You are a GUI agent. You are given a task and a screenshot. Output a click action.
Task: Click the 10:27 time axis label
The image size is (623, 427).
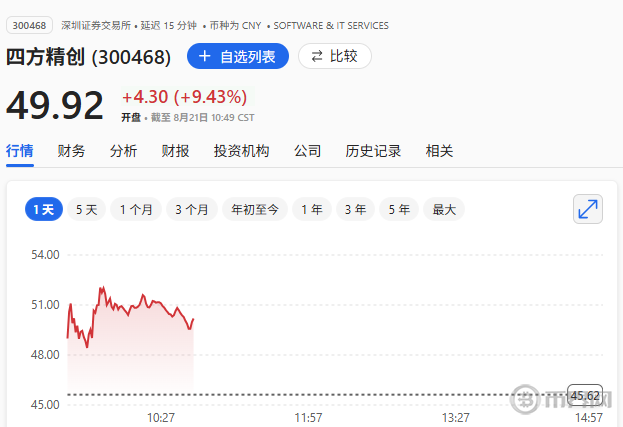(161, 417)
